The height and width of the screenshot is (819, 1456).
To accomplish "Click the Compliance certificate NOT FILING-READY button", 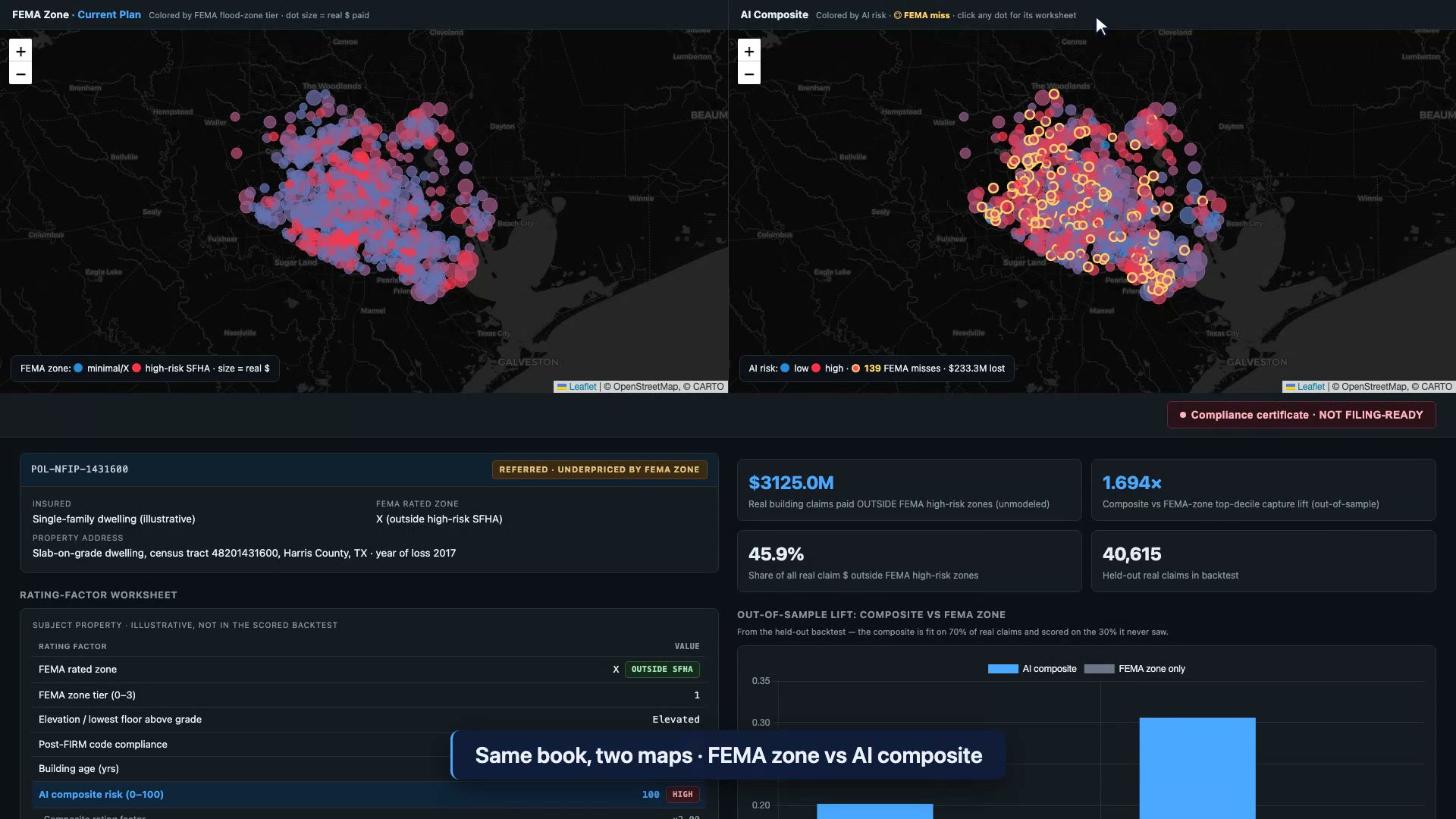I will tap(1301, 415).
